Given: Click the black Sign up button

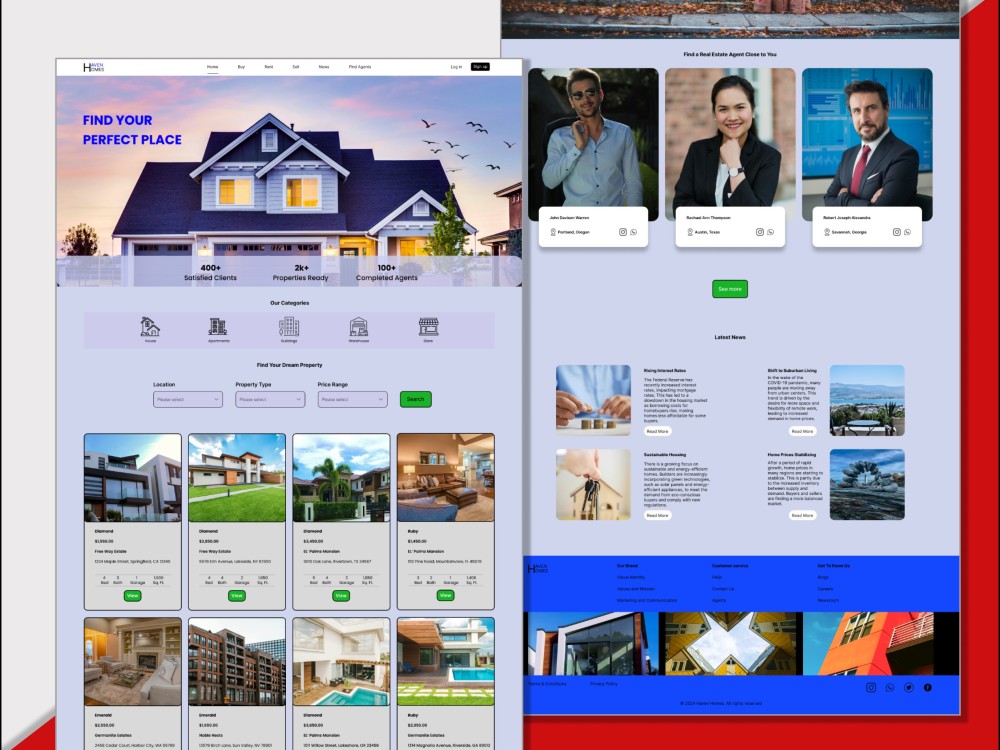Looking at the screenshot, I should click(480, 66).
